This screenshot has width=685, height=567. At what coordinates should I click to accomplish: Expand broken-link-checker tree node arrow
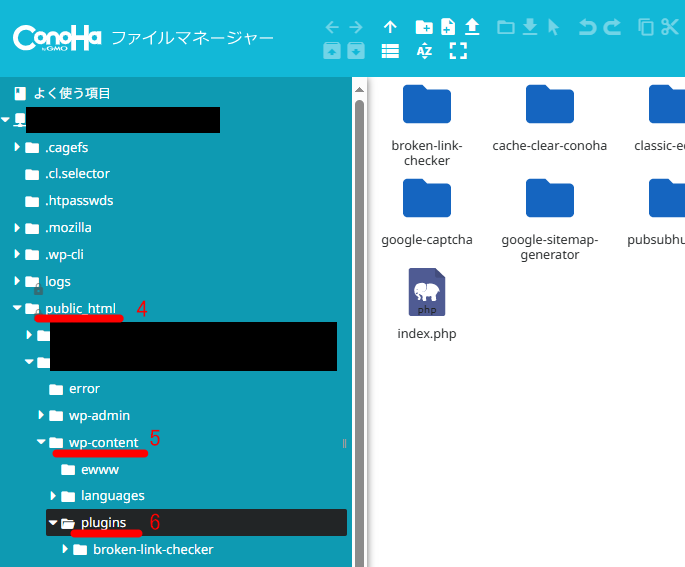(x=65, y=549)
